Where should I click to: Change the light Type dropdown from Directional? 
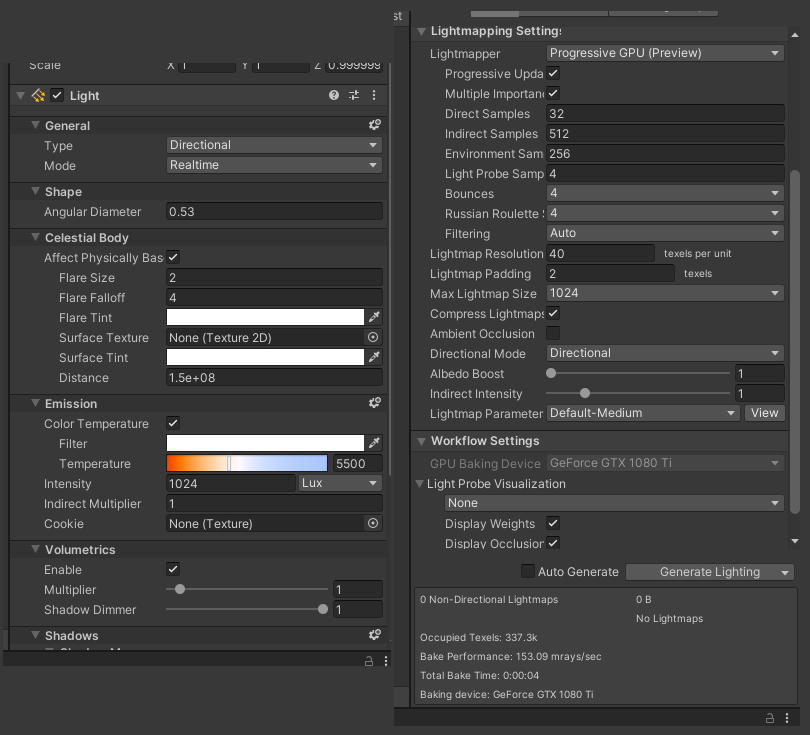tap(274, 145)
